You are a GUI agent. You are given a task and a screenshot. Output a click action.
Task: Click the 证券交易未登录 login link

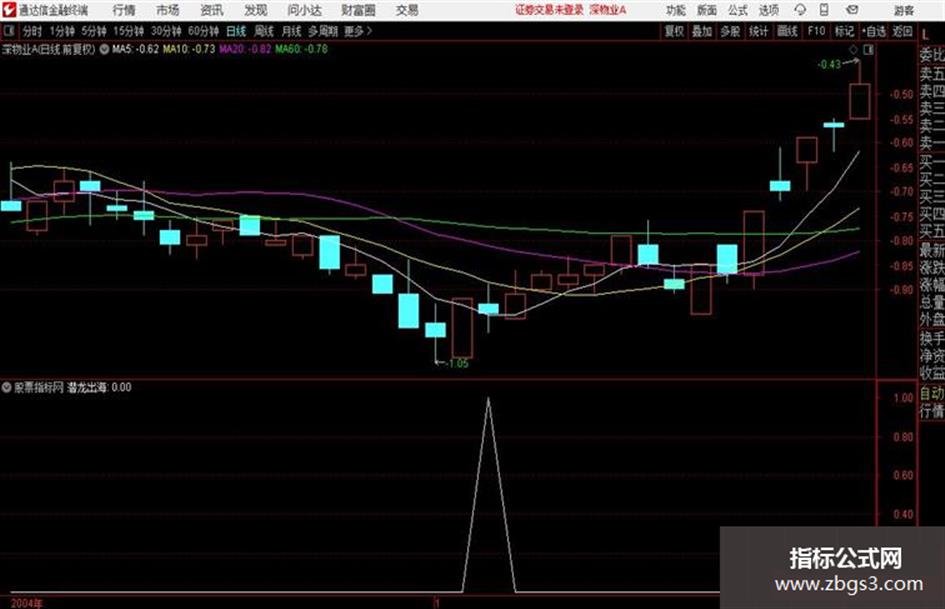point(549,10)
